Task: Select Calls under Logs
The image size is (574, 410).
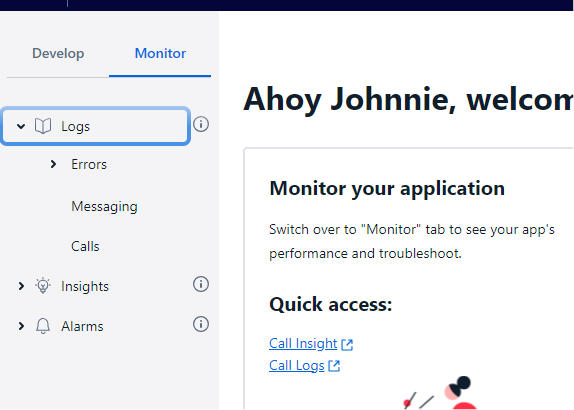Action: click(85, 246)
